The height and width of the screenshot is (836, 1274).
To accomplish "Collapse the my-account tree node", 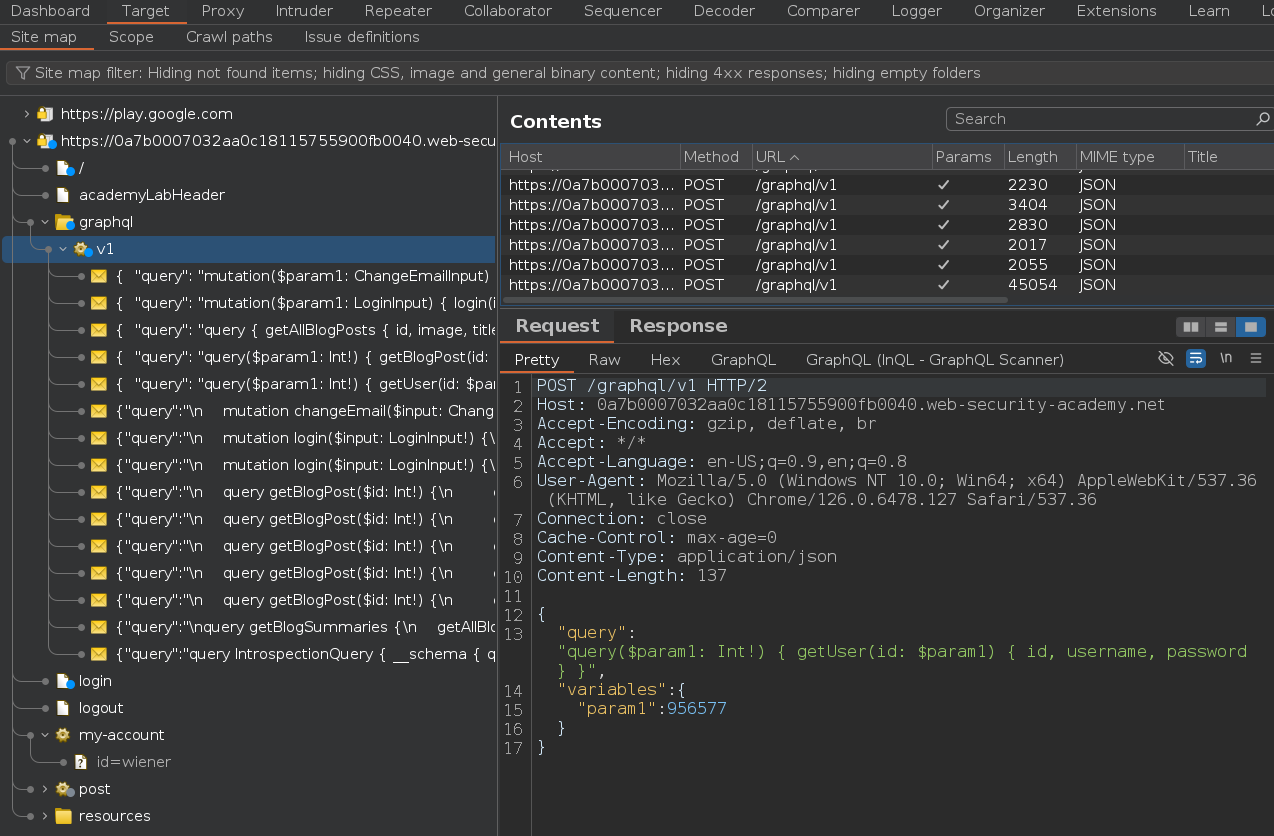I will 45,735.
